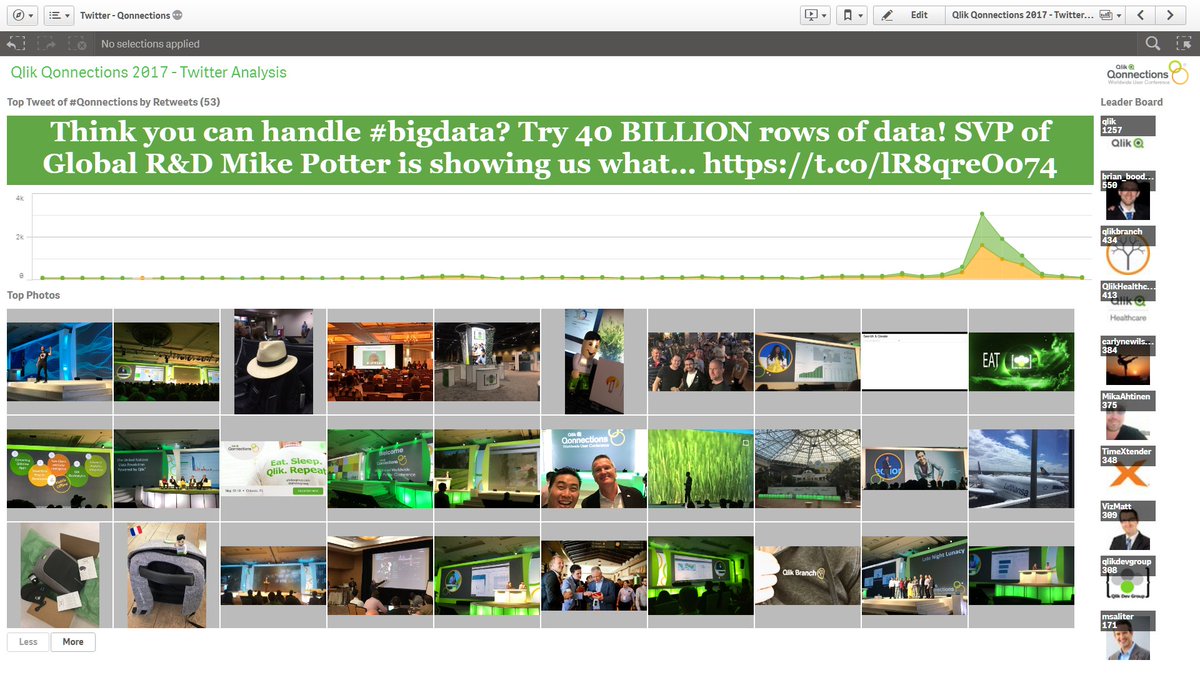The width and height of the screenshot is (1200, 675).
Task: Step forward in selections
Action: tap(46, 44)
